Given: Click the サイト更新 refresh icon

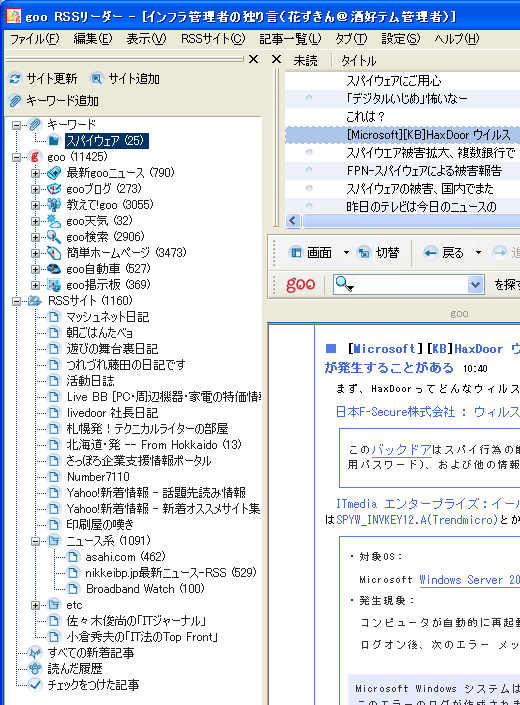Looking at the screenshot, I should [x=15, y=79].
